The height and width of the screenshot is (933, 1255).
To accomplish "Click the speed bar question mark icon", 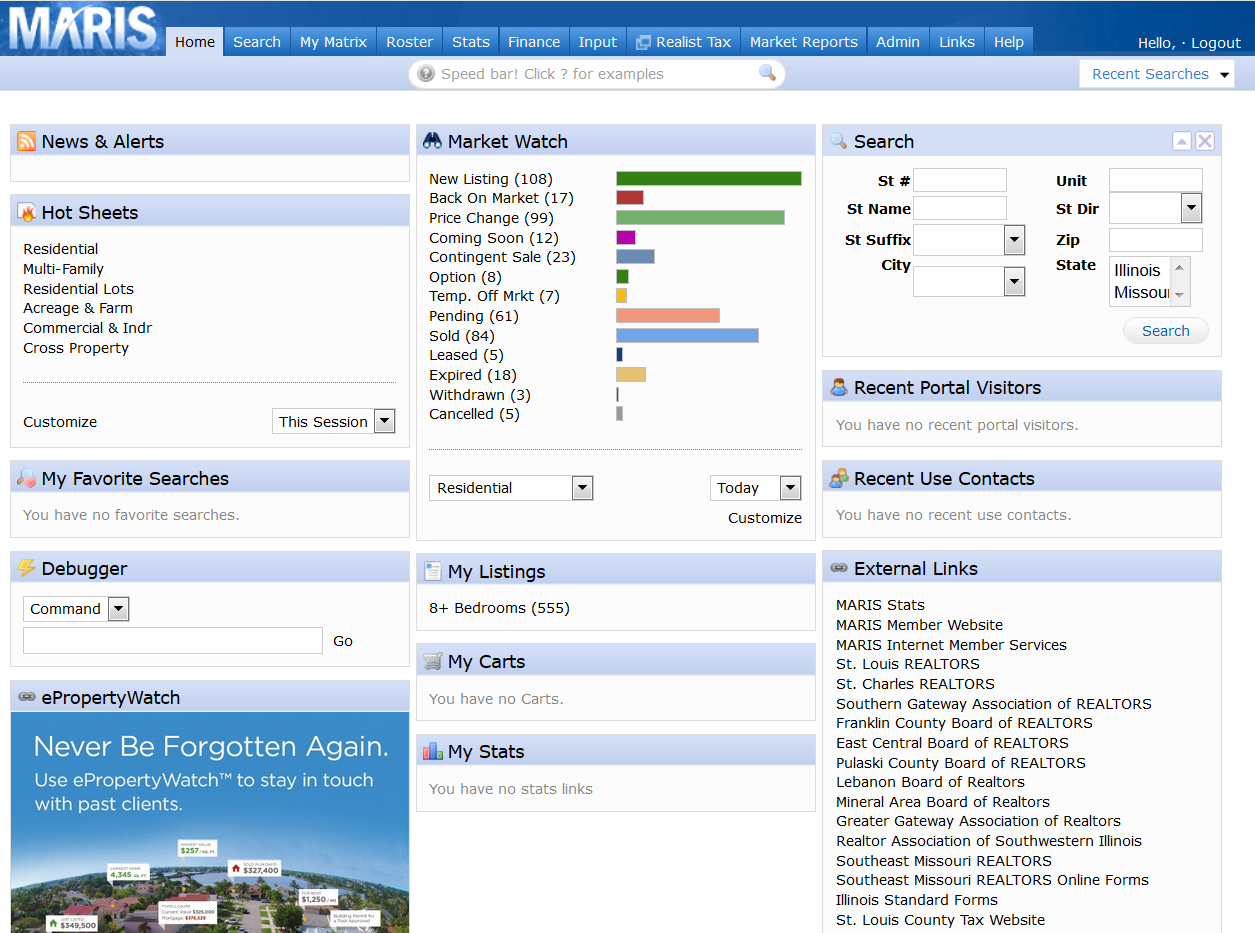I will [427, 74].
